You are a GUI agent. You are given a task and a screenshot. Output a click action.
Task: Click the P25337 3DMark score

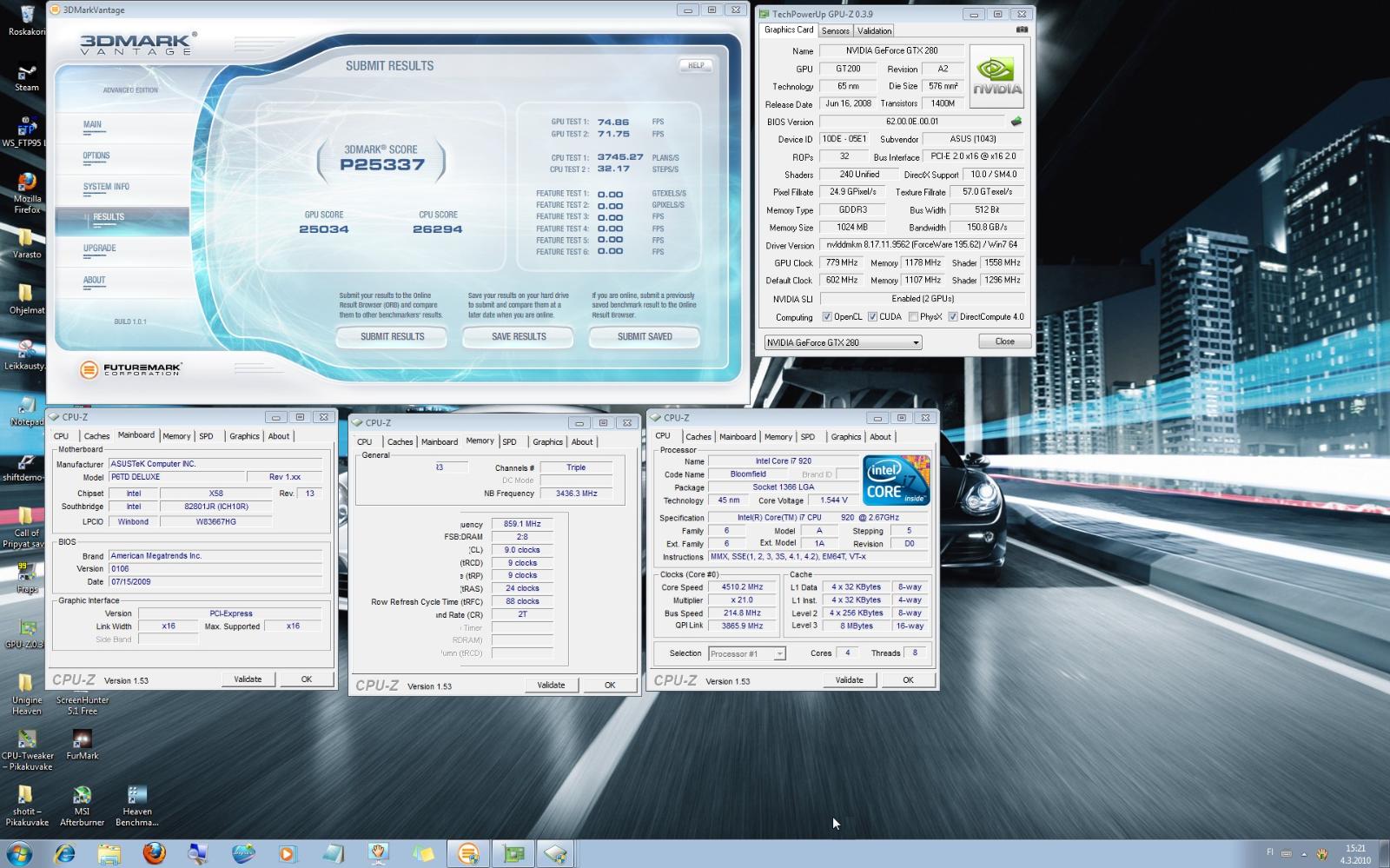pyautogui.click(x=382, y=165)
